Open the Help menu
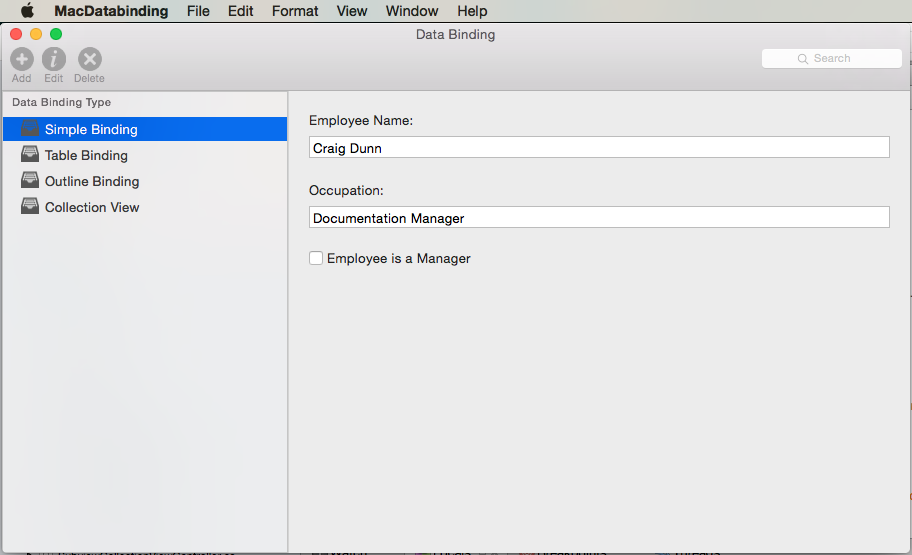Image resolution: width=912 pixels, height=555 pixels. pos(472,11)
